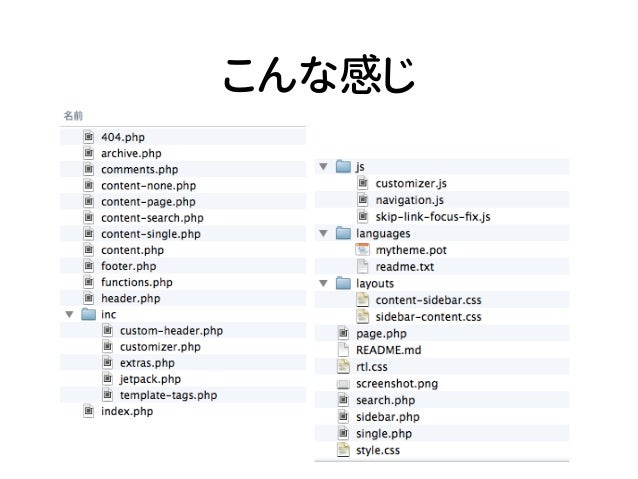Click the footer.php file icon
This screenshot has width=638, height=479.
(88, 266)
